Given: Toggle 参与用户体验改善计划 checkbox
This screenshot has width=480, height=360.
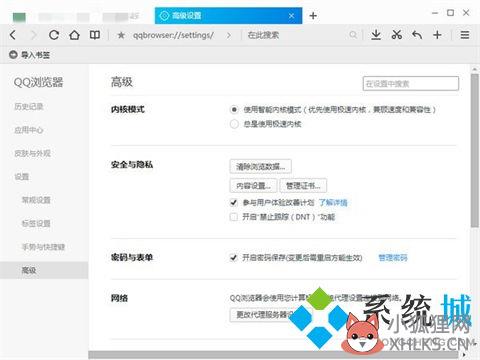Looking at the screenshot, I should coord(234,202).
